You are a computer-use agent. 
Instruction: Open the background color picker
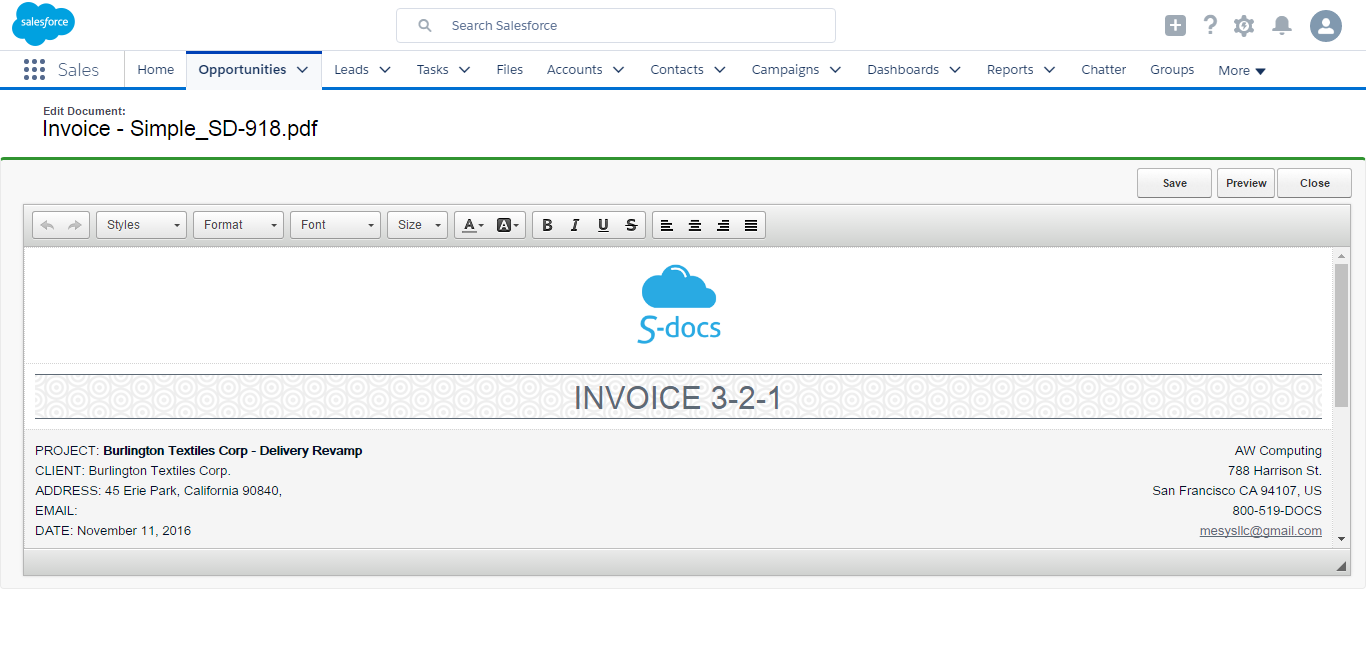pyautogui.click(x=508, y=225)
